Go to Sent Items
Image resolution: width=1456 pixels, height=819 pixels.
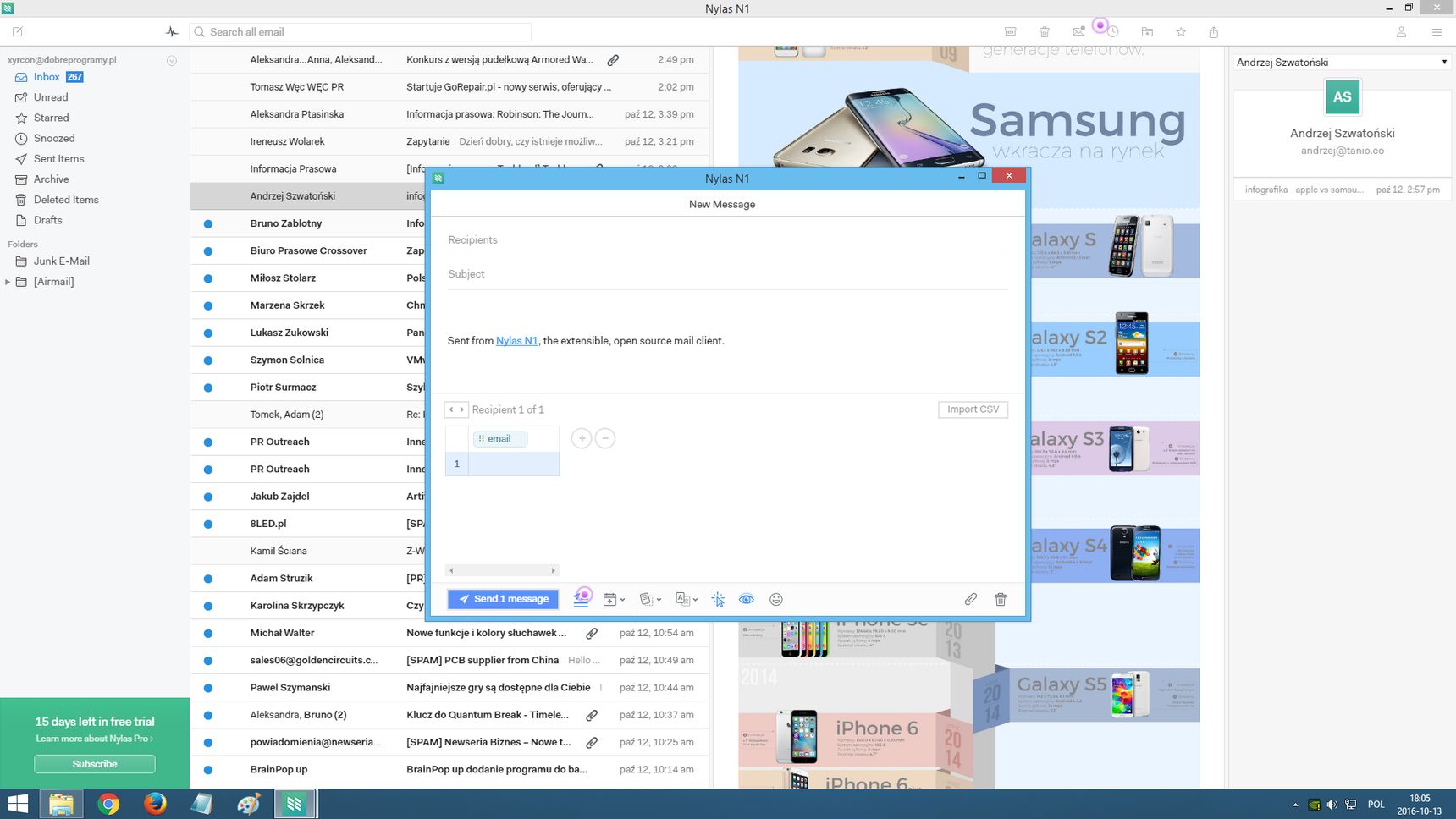(x=58, y=159)
